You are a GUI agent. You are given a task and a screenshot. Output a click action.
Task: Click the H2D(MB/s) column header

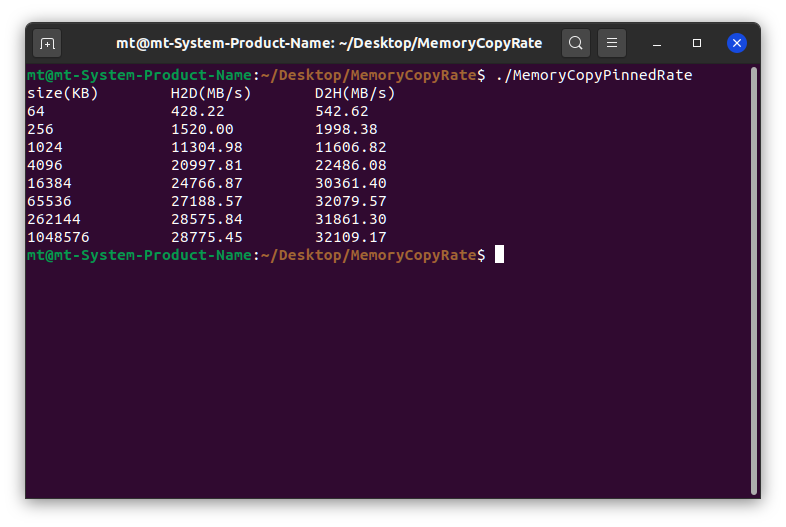pyautogui.click(x=211, y=93)
